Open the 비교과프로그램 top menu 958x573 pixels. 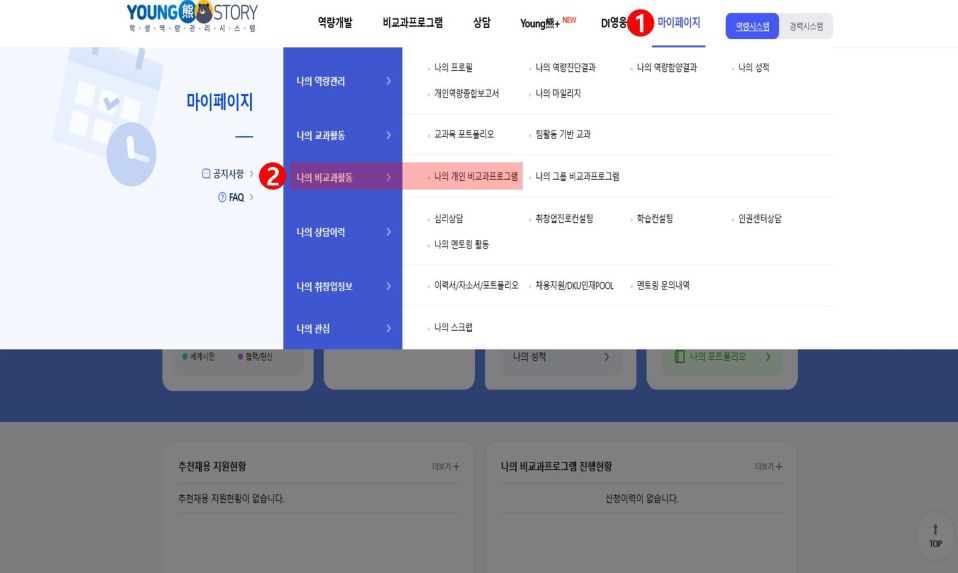tap(412, 23)
